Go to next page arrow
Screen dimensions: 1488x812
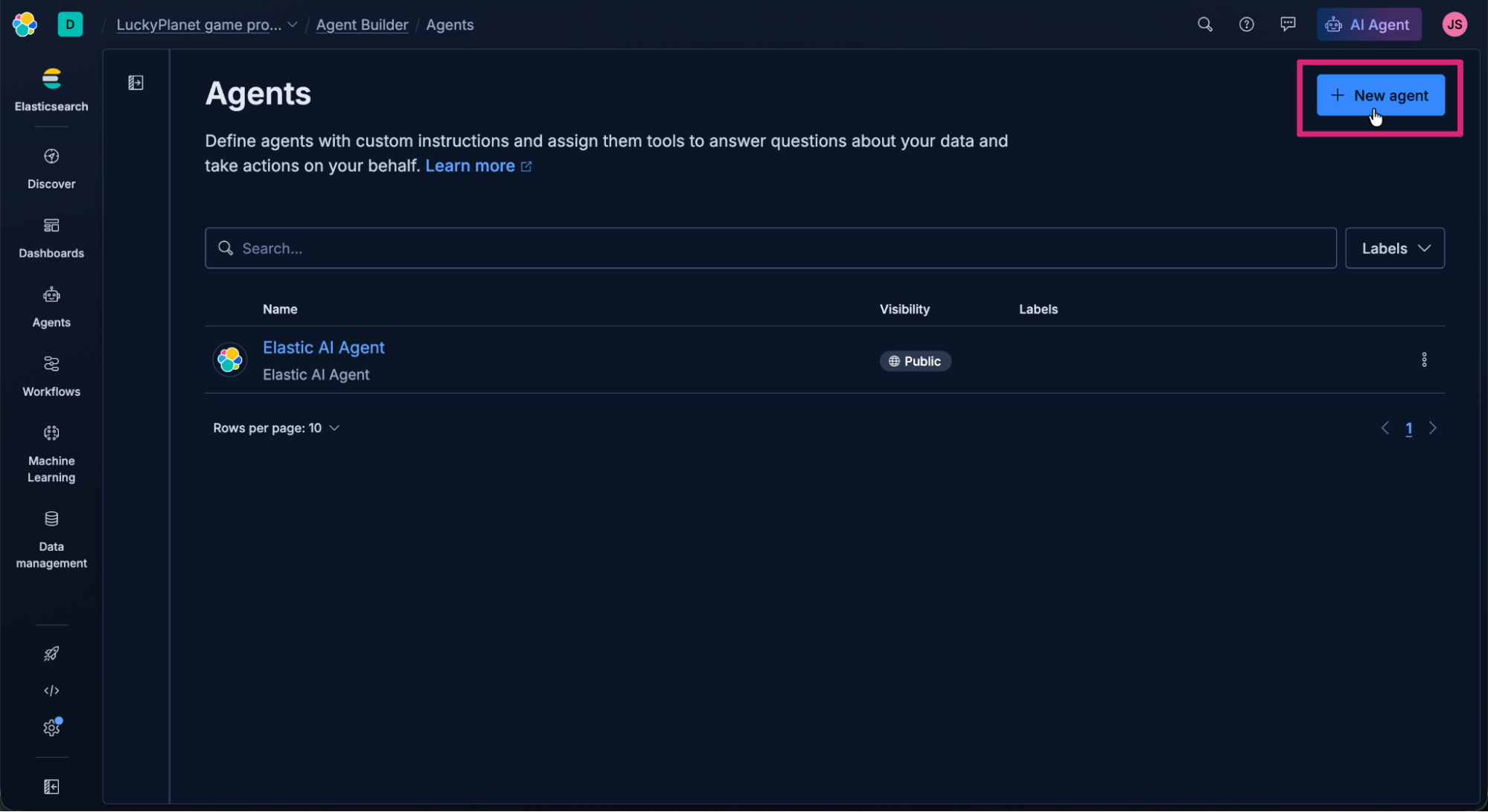click(x=1432, y=428)
